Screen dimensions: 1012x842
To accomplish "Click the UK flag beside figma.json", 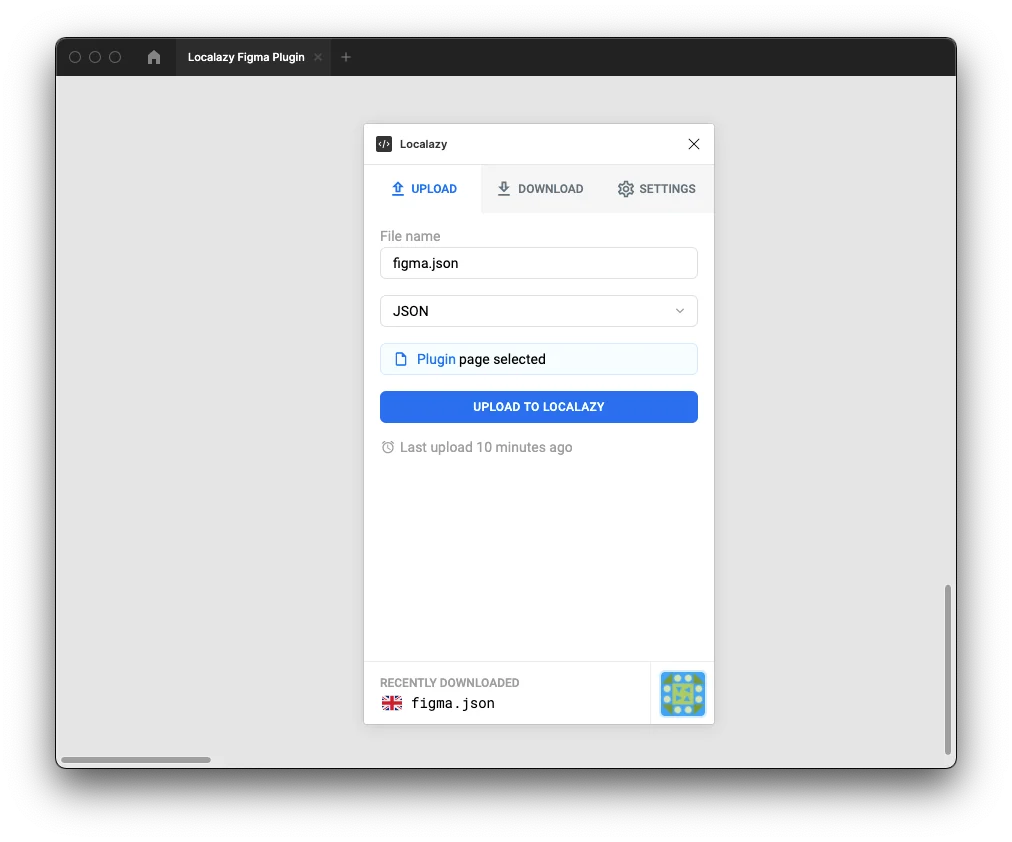I will tap(391, 703).
